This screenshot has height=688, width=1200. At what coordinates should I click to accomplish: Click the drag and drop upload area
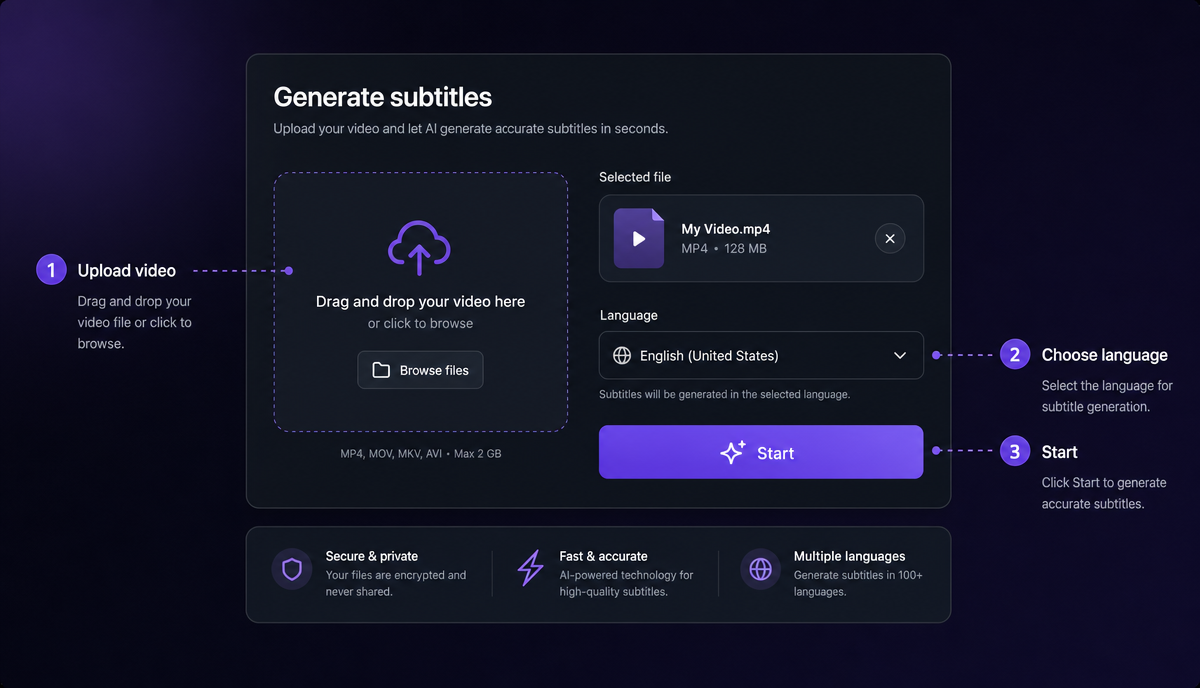[x=421, y=301]
